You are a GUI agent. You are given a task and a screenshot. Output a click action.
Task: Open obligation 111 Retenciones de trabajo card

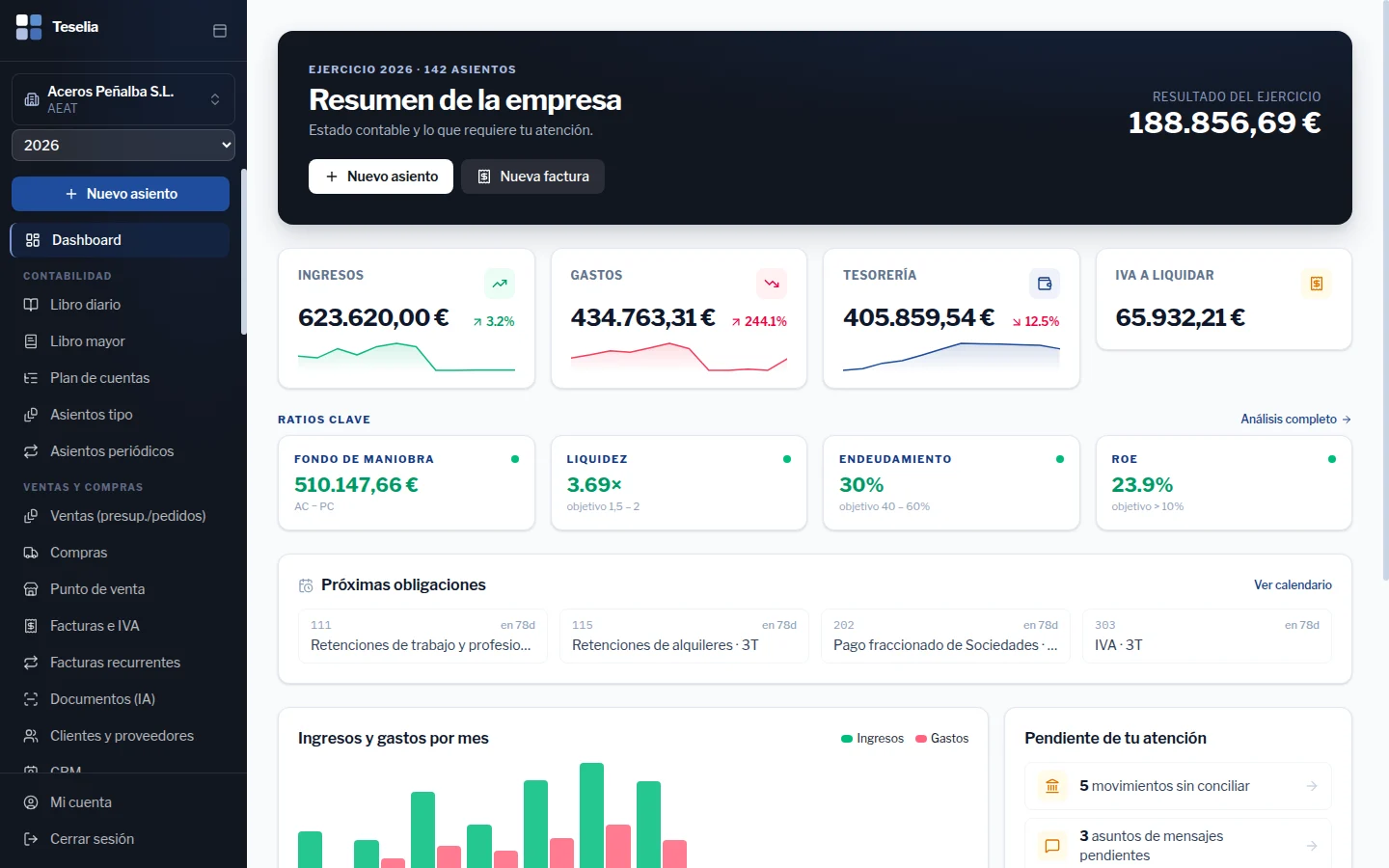click(422, 636)
